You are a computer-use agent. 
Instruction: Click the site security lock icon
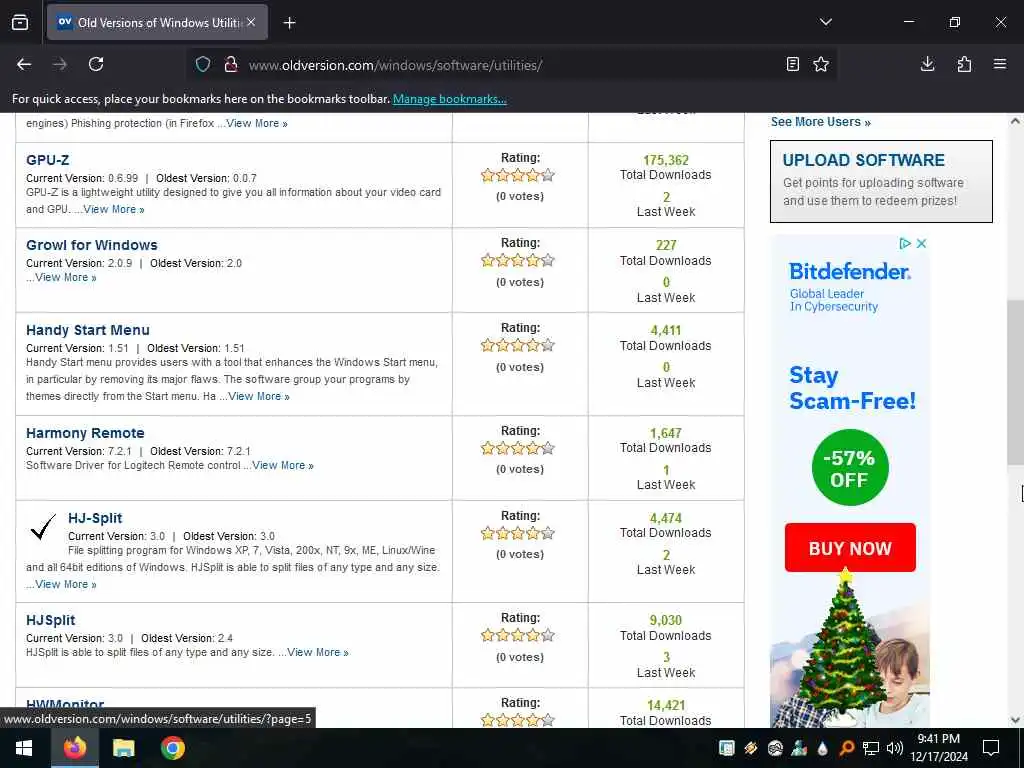pyautogui.click(x=230, y=64)
